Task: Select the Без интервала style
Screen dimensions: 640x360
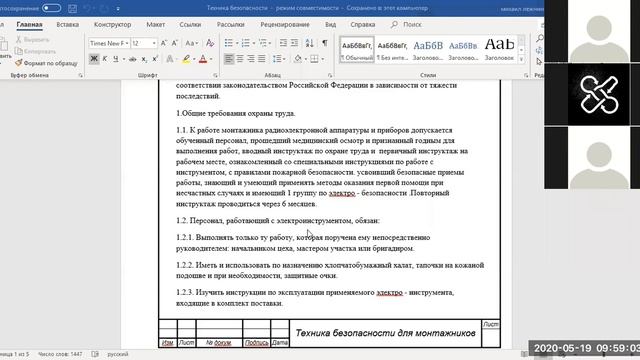Action: 392,49
